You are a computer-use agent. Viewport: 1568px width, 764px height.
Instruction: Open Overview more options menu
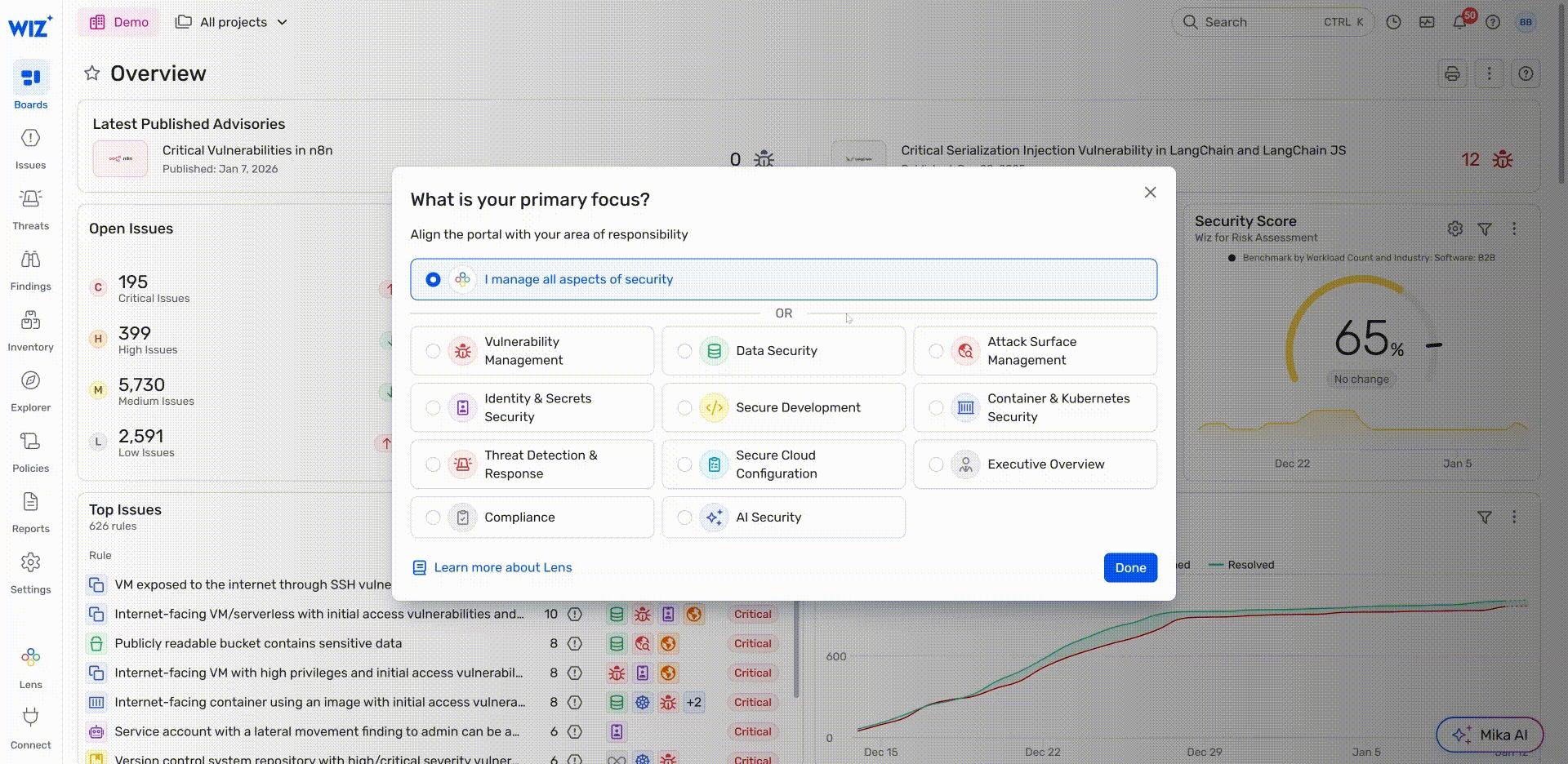point(1489,73)
